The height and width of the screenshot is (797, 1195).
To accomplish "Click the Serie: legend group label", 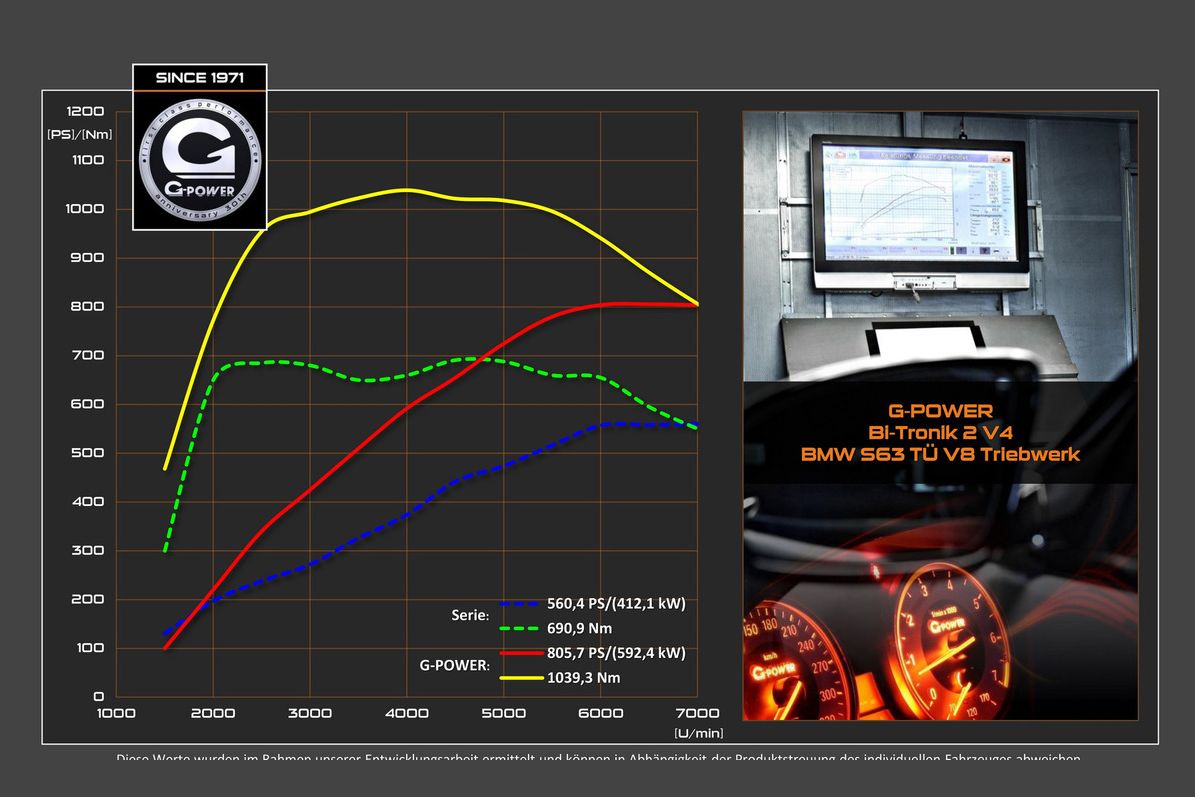I will tap(470, 616).
